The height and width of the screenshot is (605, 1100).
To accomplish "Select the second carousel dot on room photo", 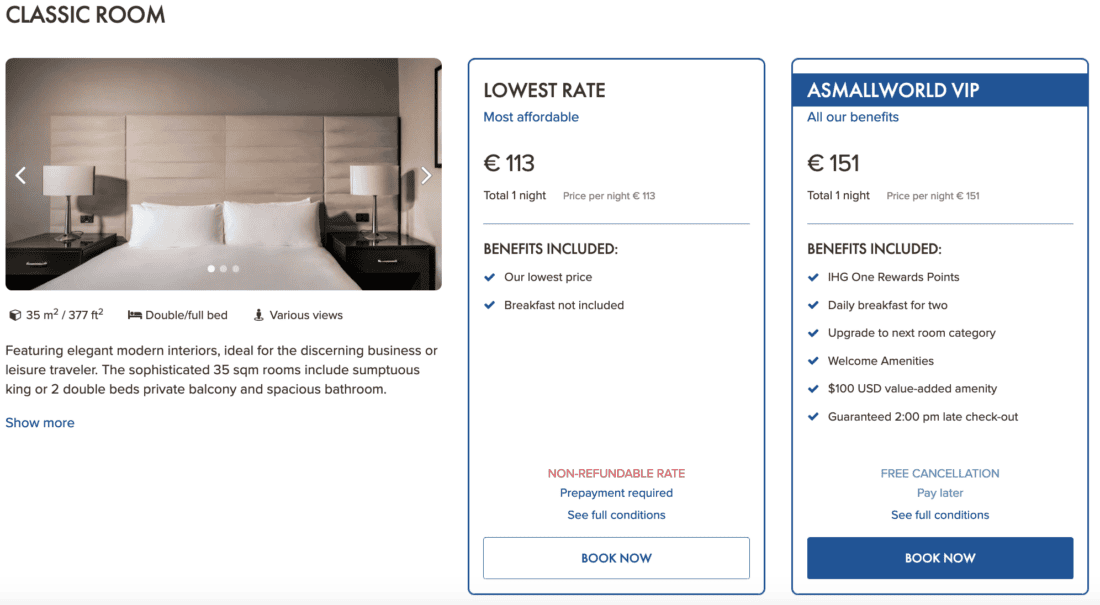I will click(223, 268).
